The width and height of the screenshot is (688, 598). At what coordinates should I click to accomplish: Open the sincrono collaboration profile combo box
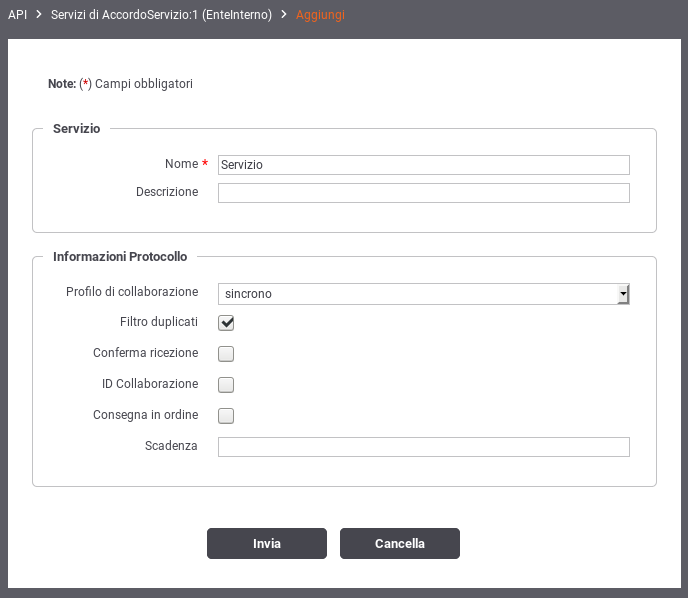tap(424, 294)
